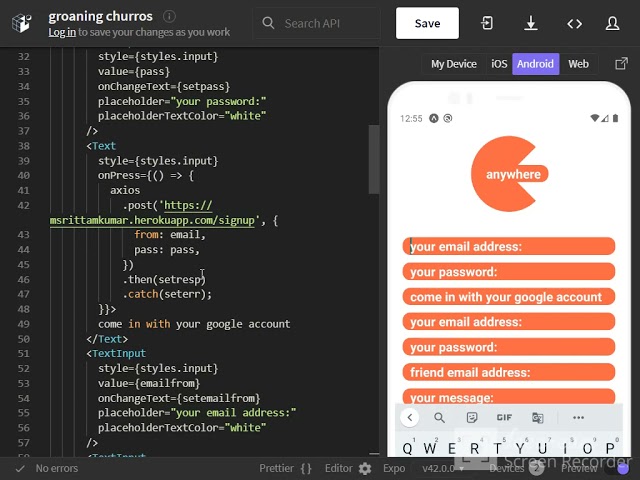
Task: Tap the keyboard translate icon
Action: (x=538, y=418)
